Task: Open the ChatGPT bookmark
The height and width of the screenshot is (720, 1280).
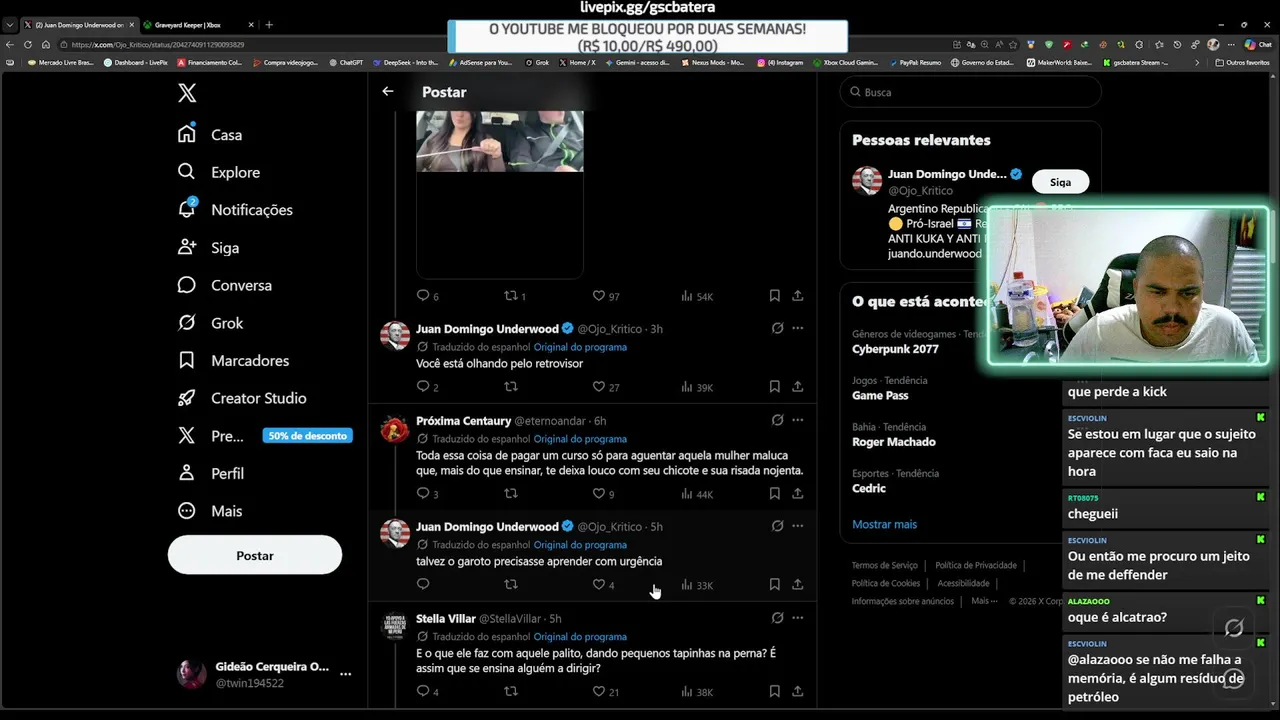Action: (346, 62)
